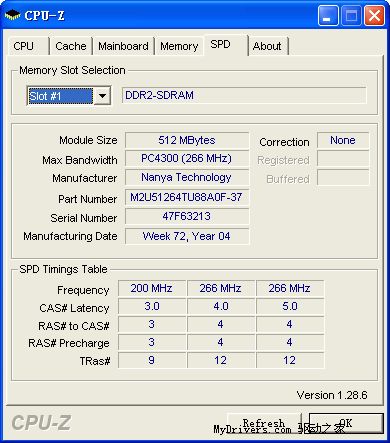Click the empty Buffered field
Image resolution: width=390 pixels, height=443 pixels.
(x=343, y=178)
